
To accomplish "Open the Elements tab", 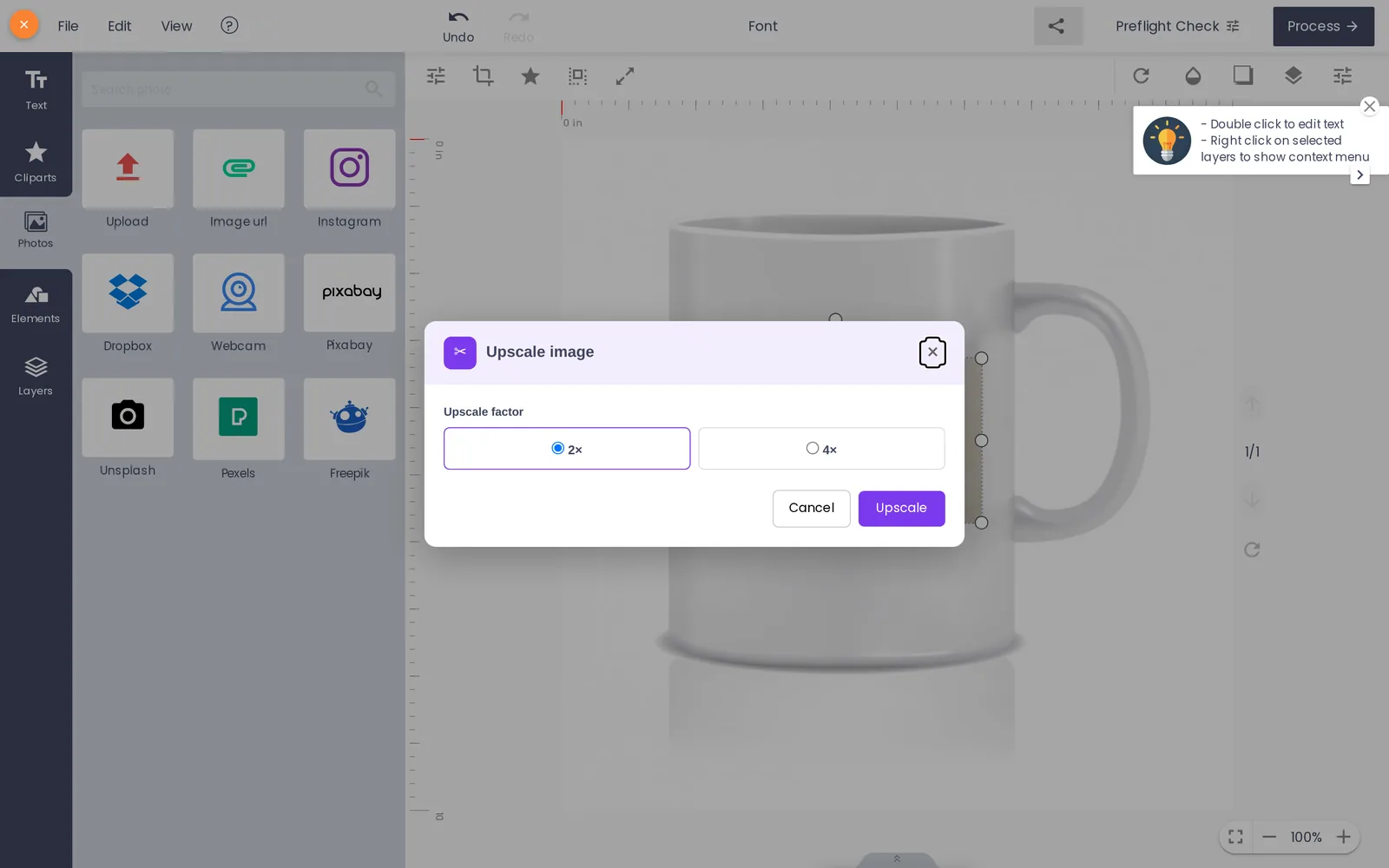I will [36, 305].
